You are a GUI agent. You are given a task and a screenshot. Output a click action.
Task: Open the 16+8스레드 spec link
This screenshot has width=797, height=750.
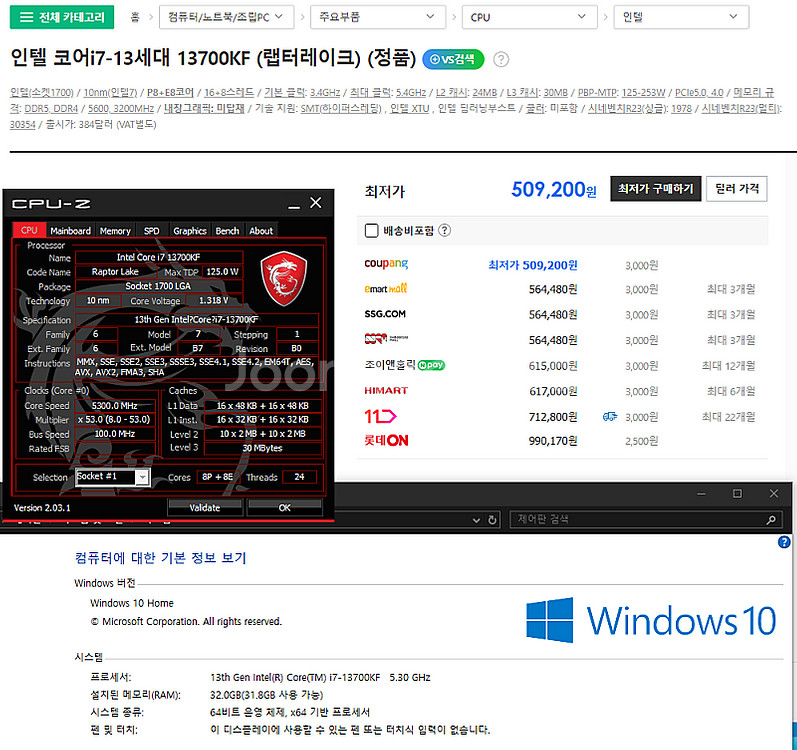229,92
